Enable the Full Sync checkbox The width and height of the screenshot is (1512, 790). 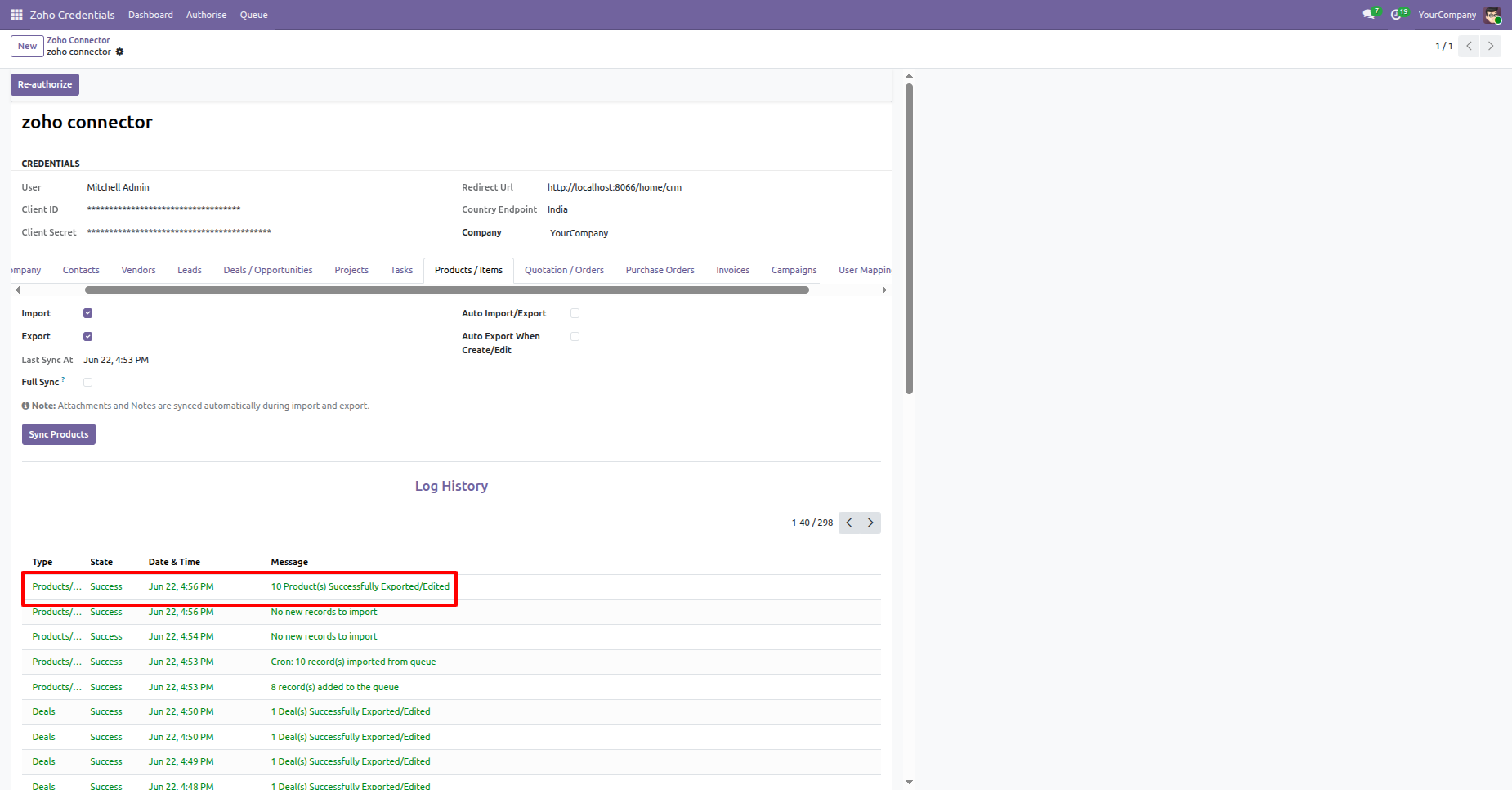[x=88, y=382]
